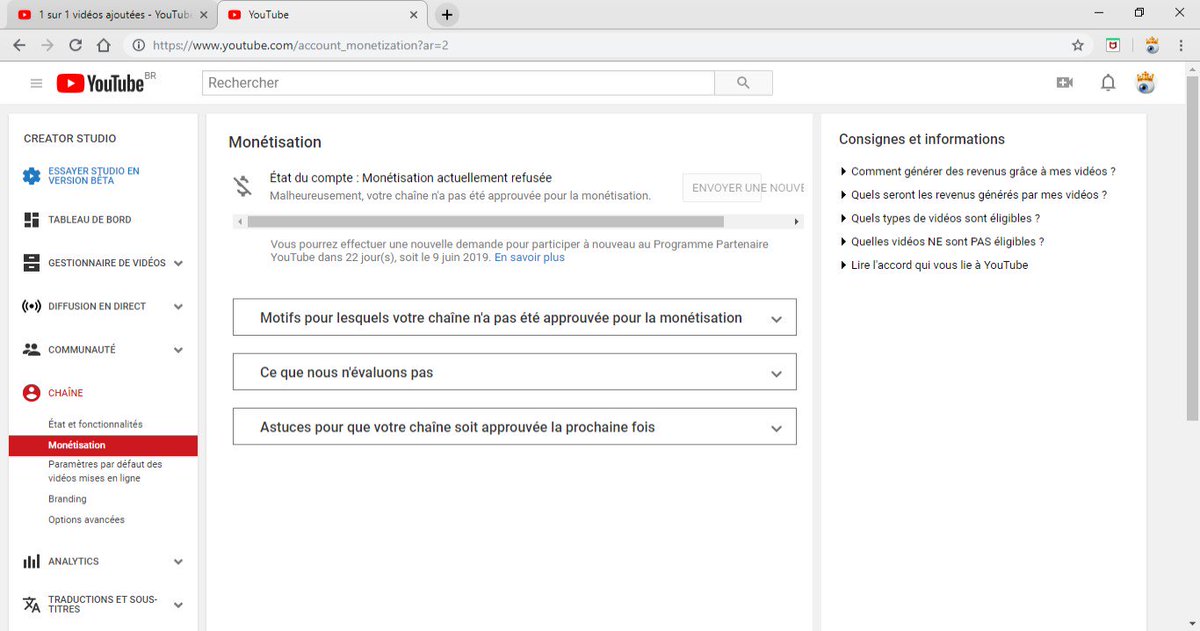1200x631 pixels.
Task: Click the red shield extension icon
Action: 1113,45
